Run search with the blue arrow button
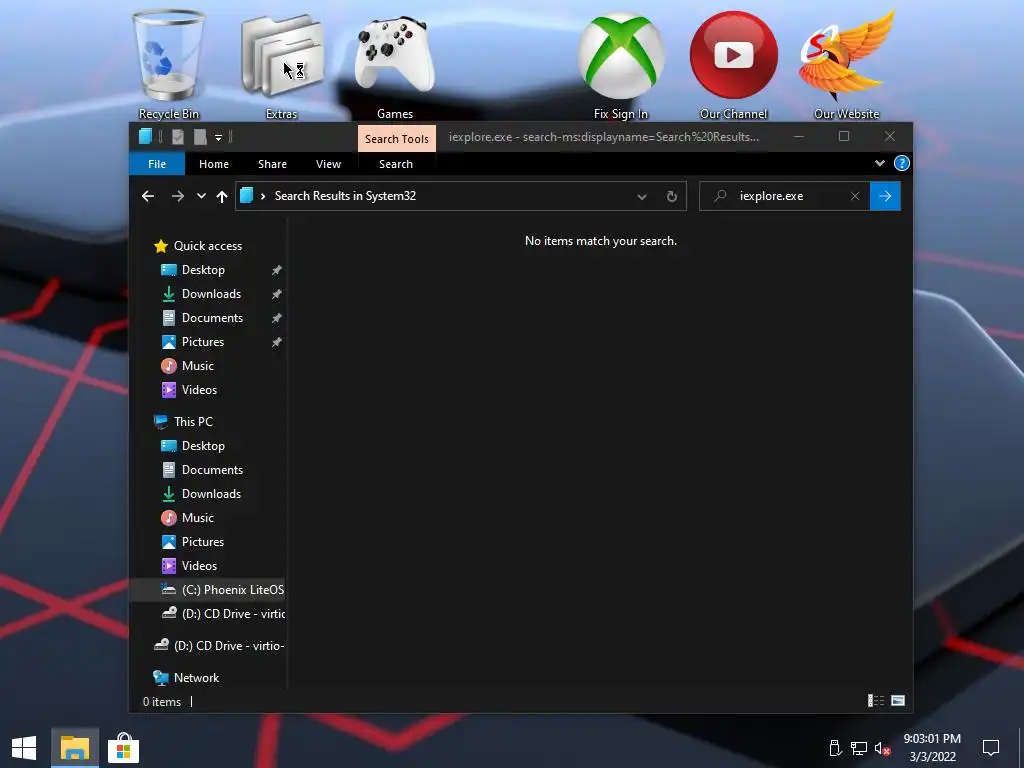 click(885, 196)
